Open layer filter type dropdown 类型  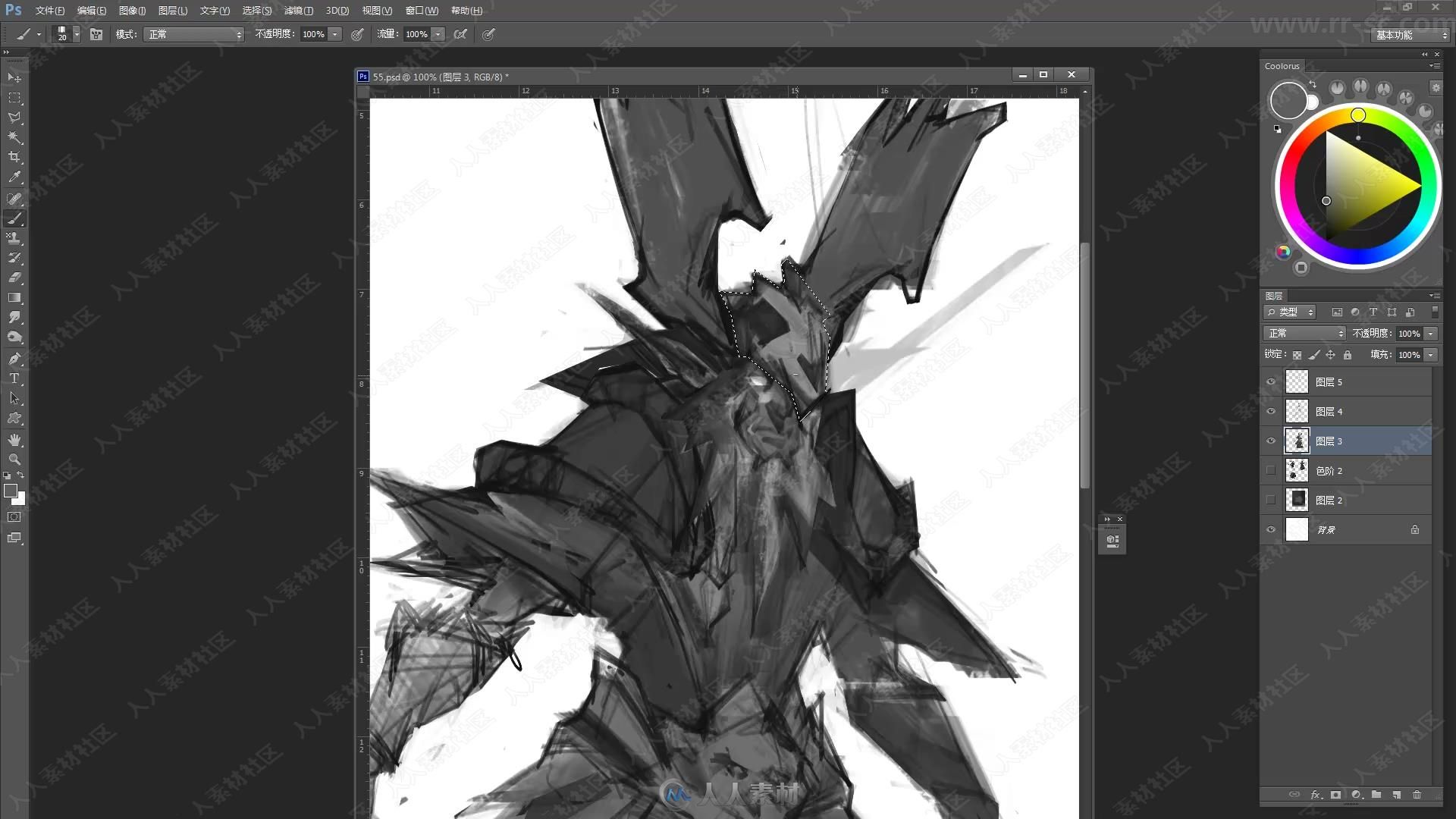[x=1290, y=312]
